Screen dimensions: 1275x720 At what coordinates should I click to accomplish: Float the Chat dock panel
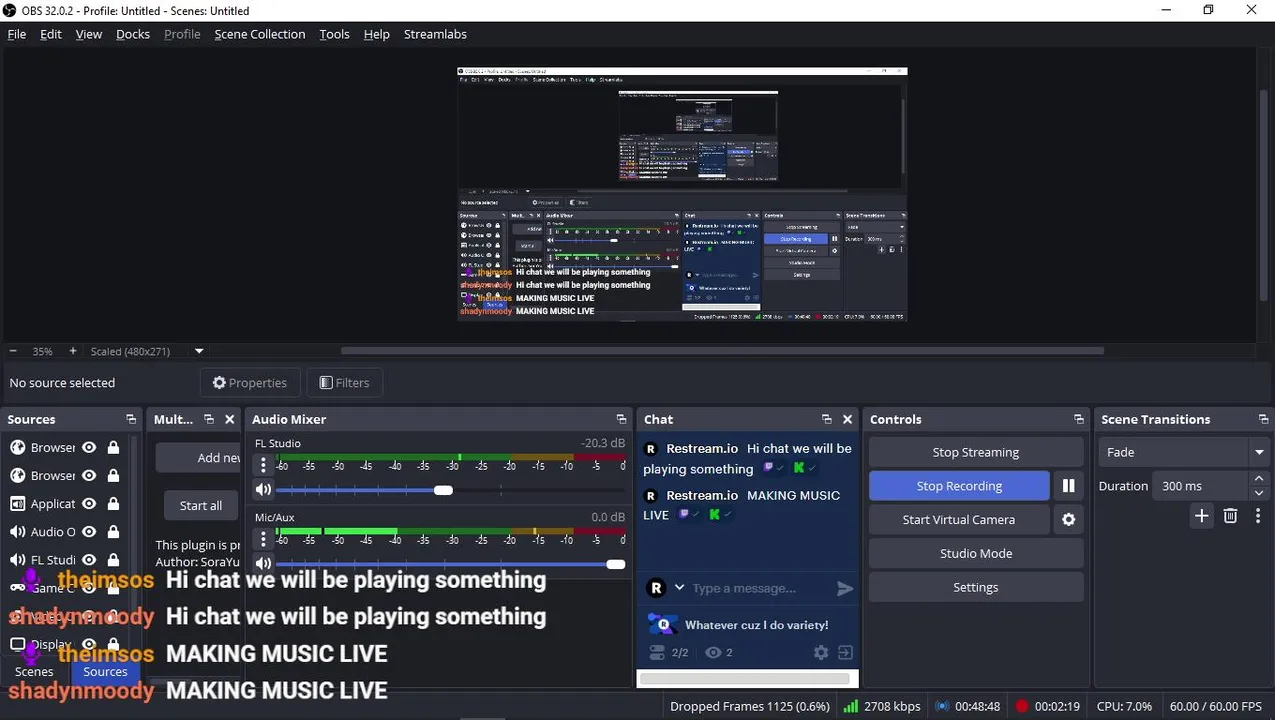click(826, 419)
